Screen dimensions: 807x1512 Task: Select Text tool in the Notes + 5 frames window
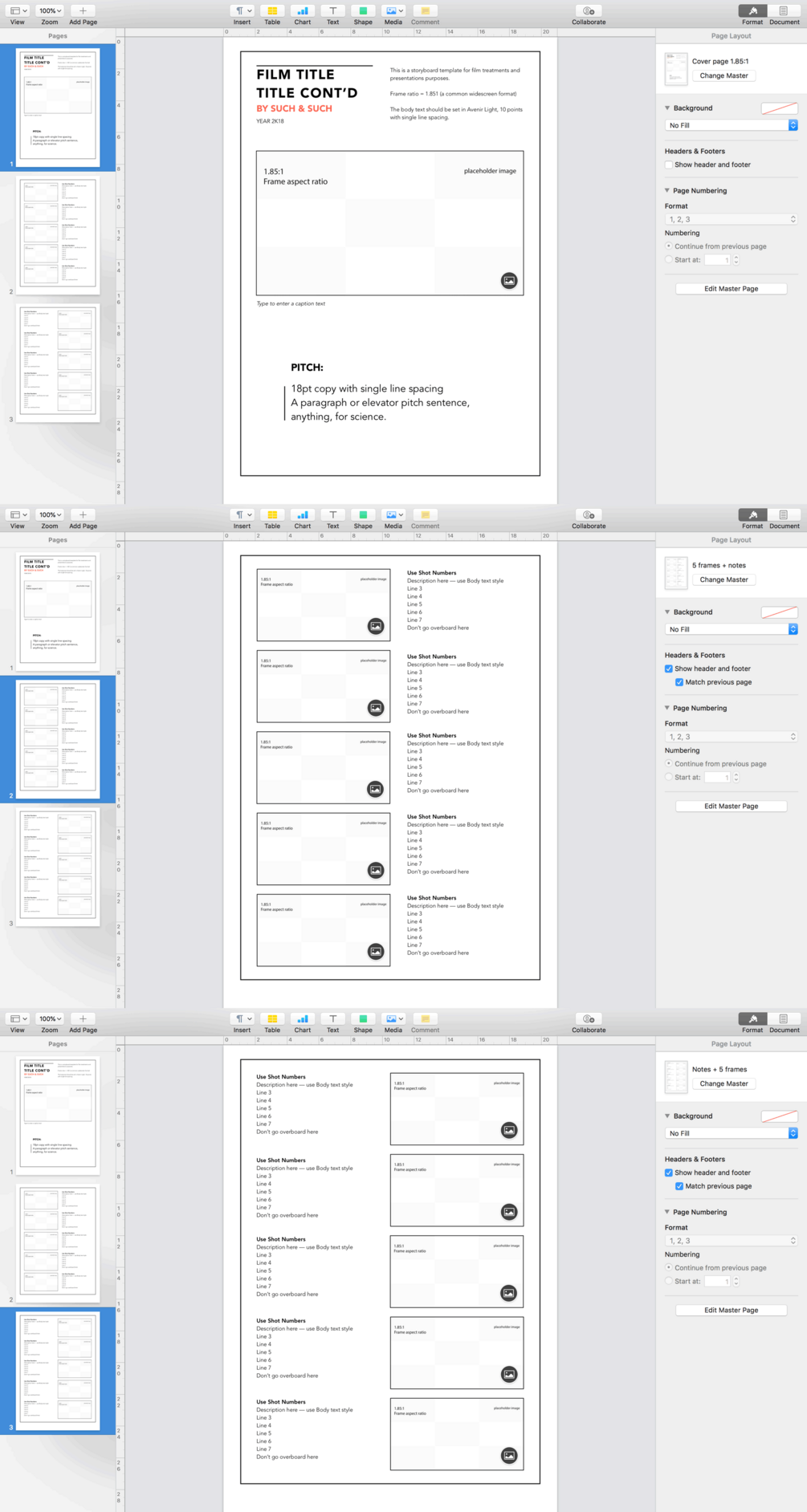332,1019
